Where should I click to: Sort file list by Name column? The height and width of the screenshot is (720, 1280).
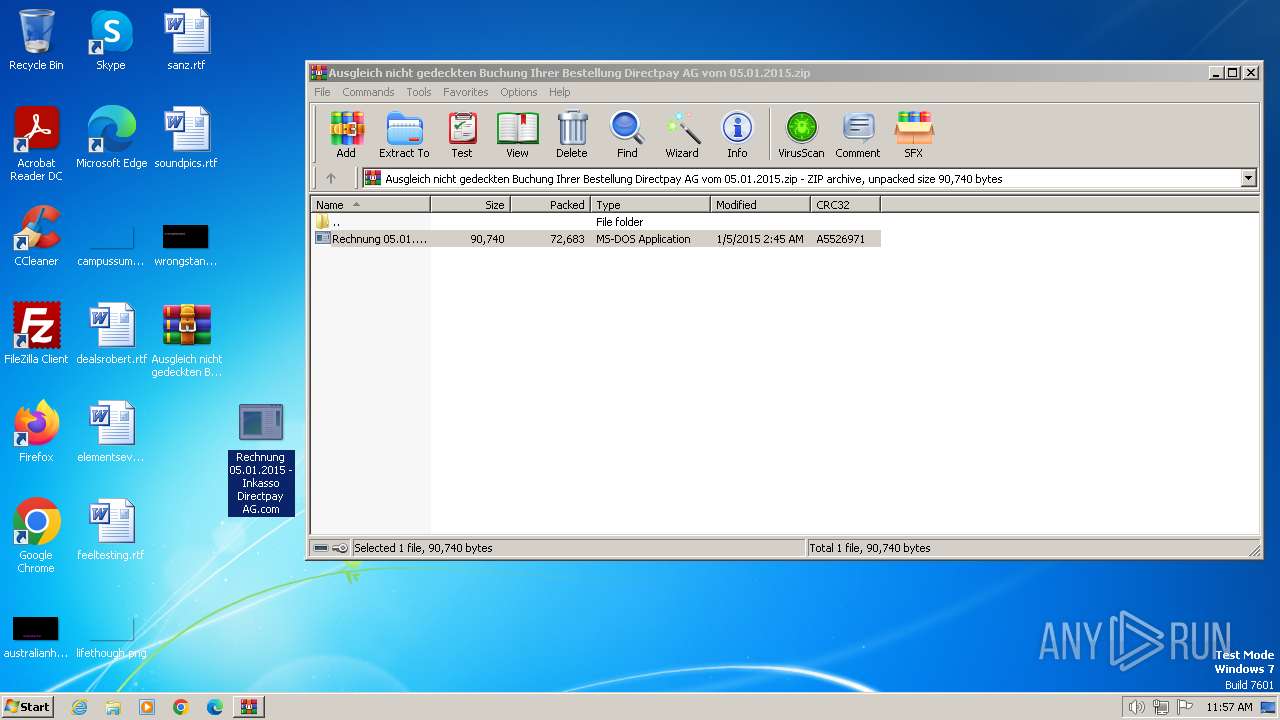(x=370, y=205)
